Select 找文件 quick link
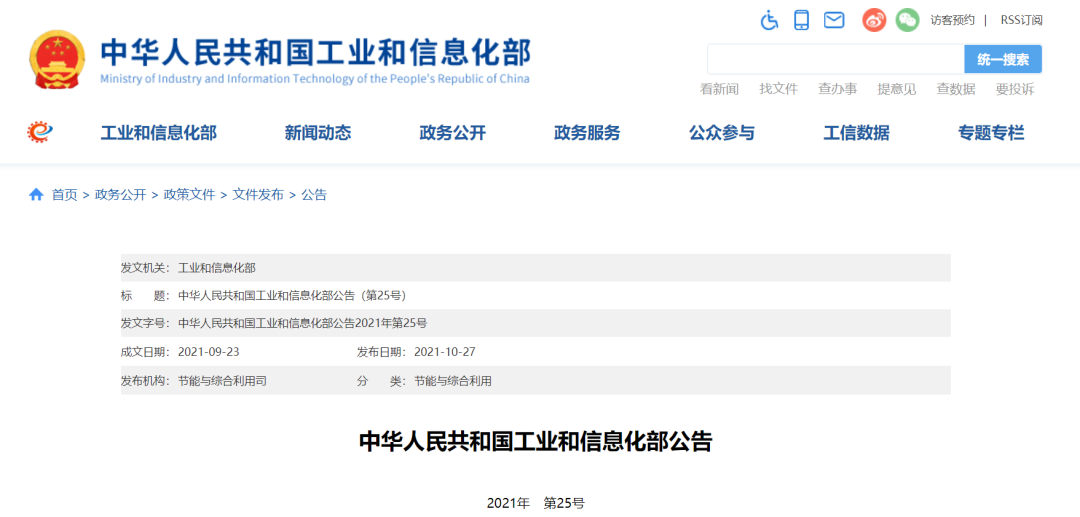Image resolution: width=1080 pixels, height=517 pixels. tap(778, 89)
